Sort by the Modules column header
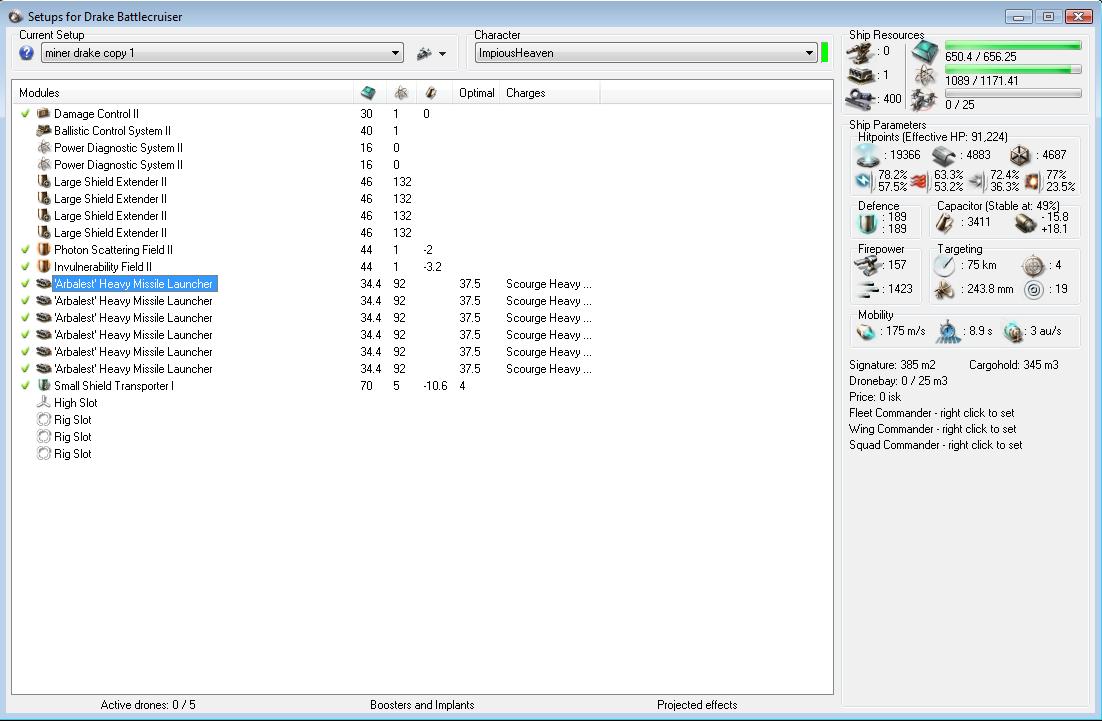This screenshot has width=1102, height=721. 183,93
